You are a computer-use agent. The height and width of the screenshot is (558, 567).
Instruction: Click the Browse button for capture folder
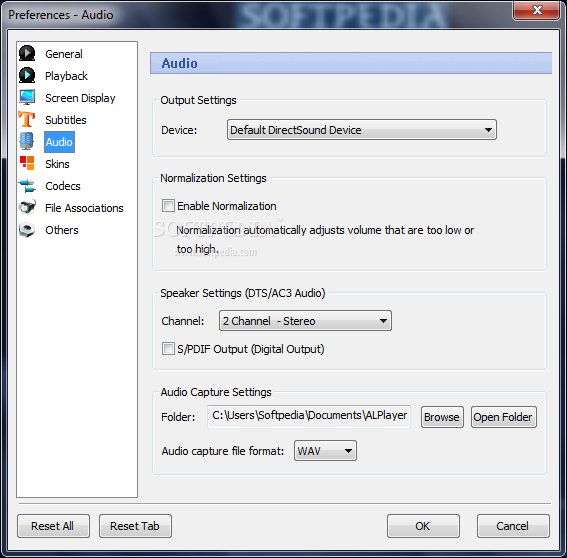click(442, 417)
